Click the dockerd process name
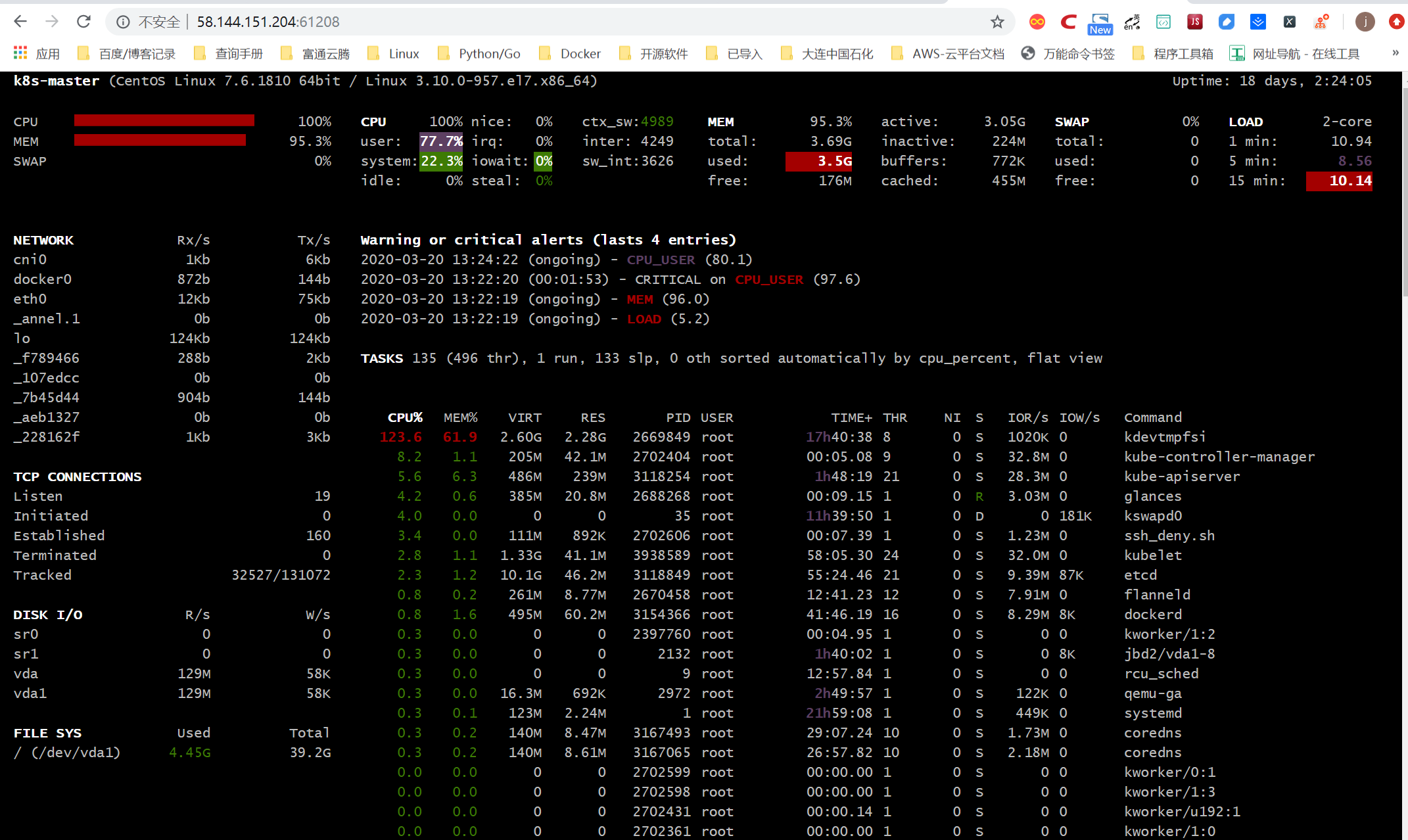 (1153, 615)
